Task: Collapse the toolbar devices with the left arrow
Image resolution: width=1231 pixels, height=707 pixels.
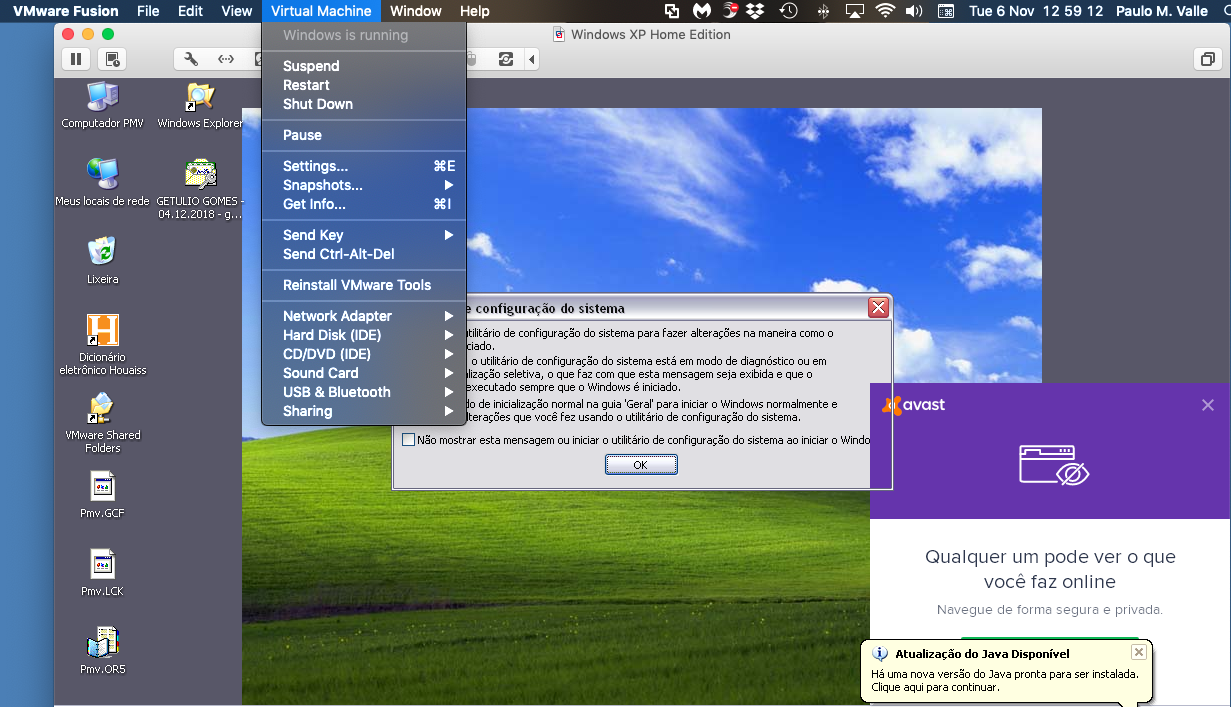Action: point(533,59)
